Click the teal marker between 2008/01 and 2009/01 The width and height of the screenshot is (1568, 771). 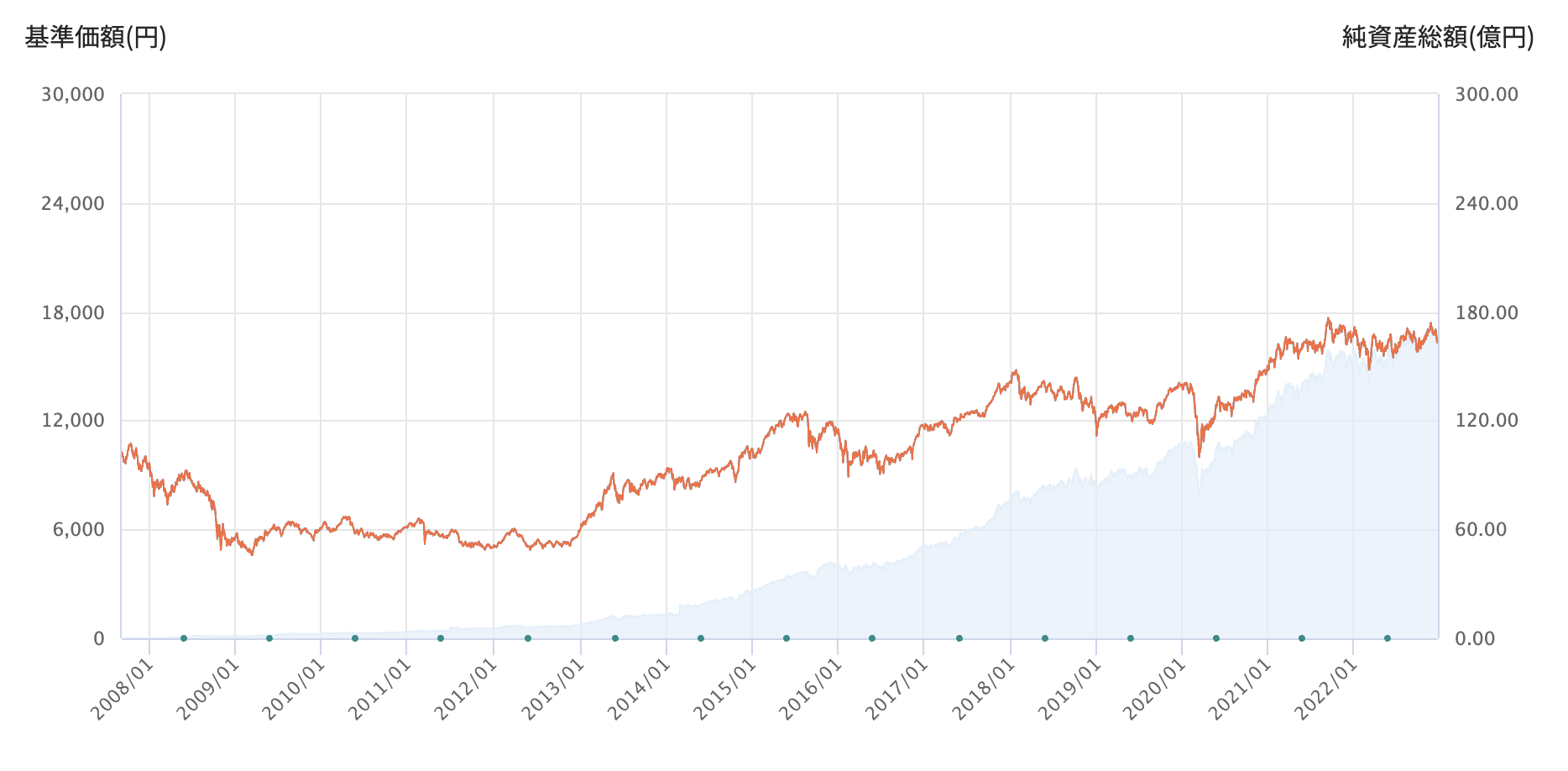(184, 638)
